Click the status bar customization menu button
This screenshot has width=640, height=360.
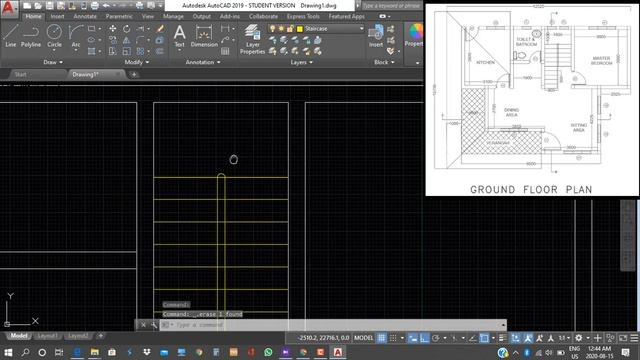click(x=634, y=338)
